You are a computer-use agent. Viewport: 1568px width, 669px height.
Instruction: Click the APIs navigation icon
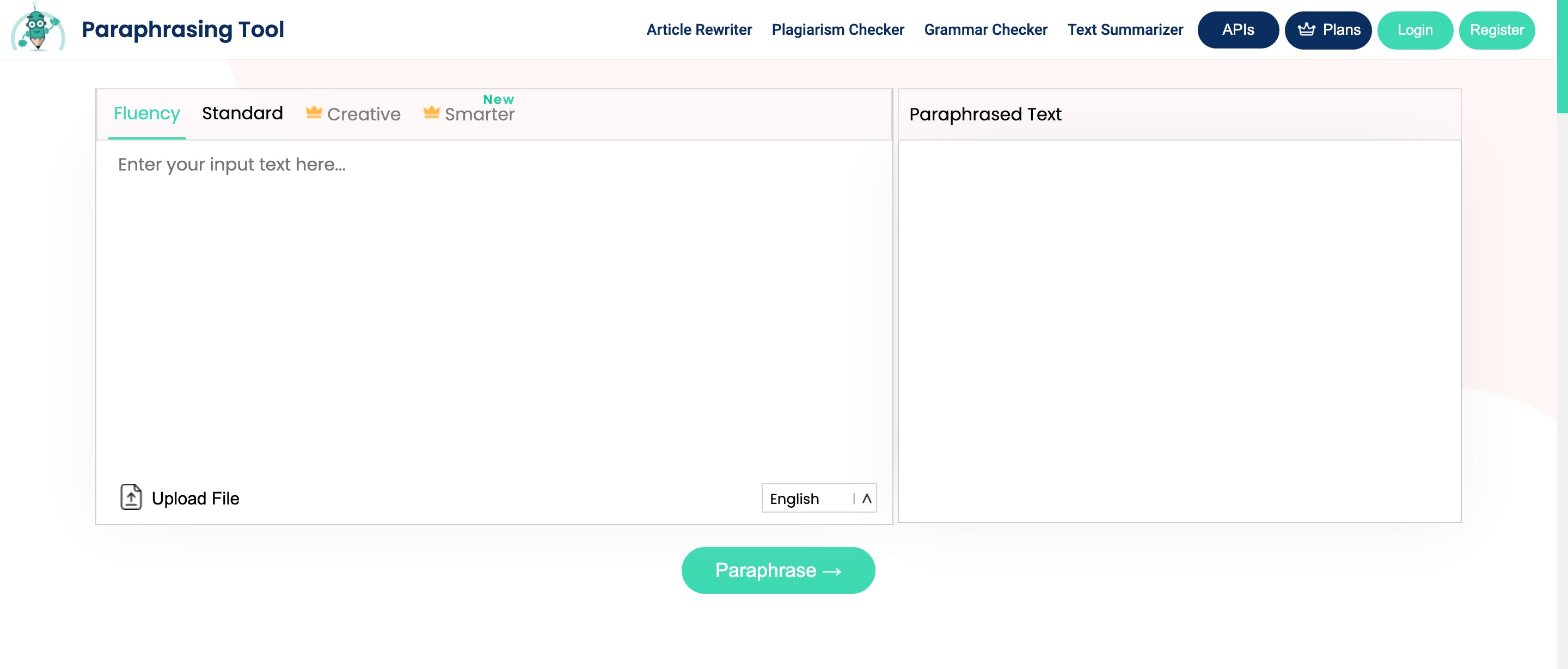click(1238, 30)
